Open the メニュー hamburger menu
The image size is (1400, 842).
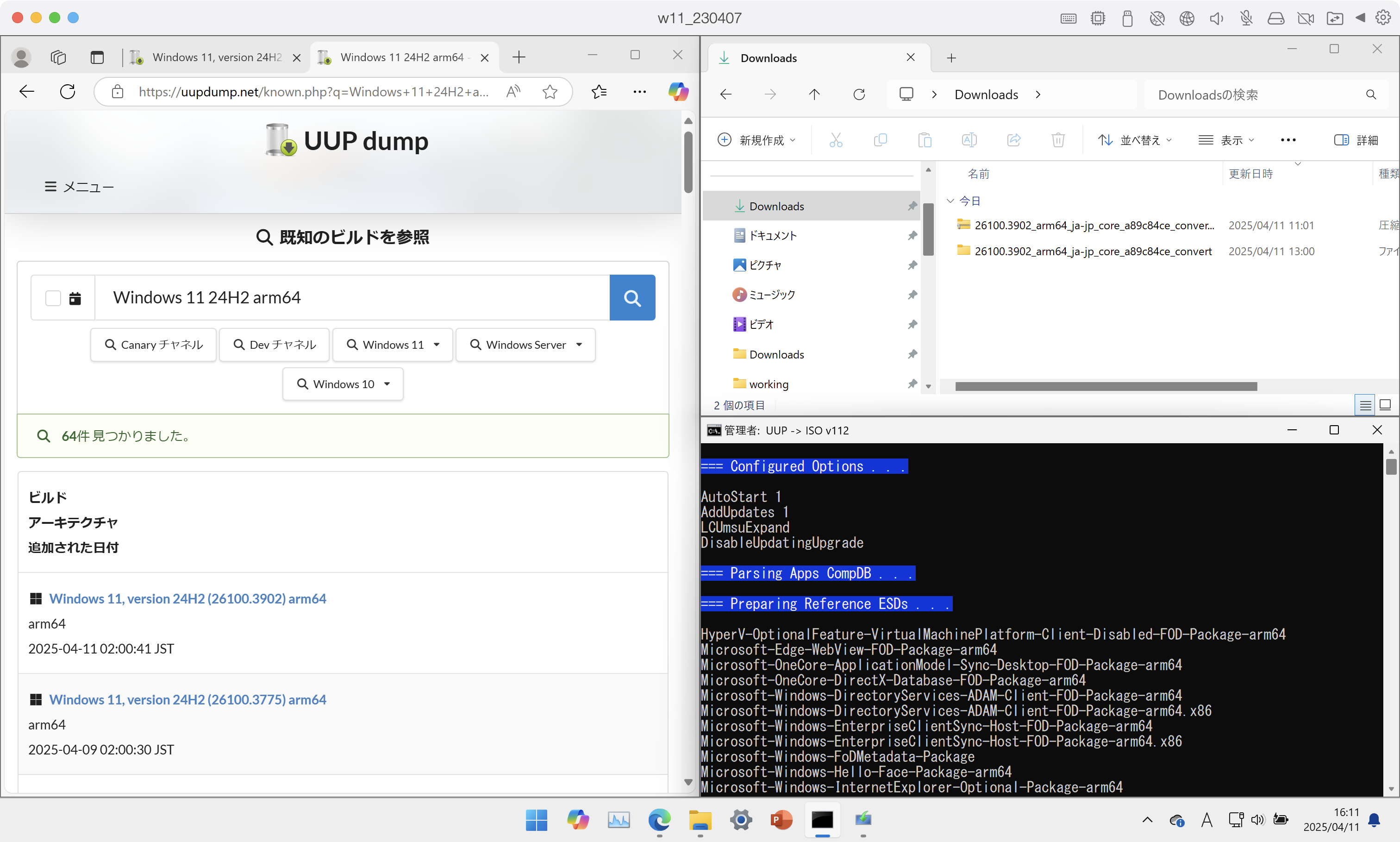pyautogui.click(x=79, y=187)
